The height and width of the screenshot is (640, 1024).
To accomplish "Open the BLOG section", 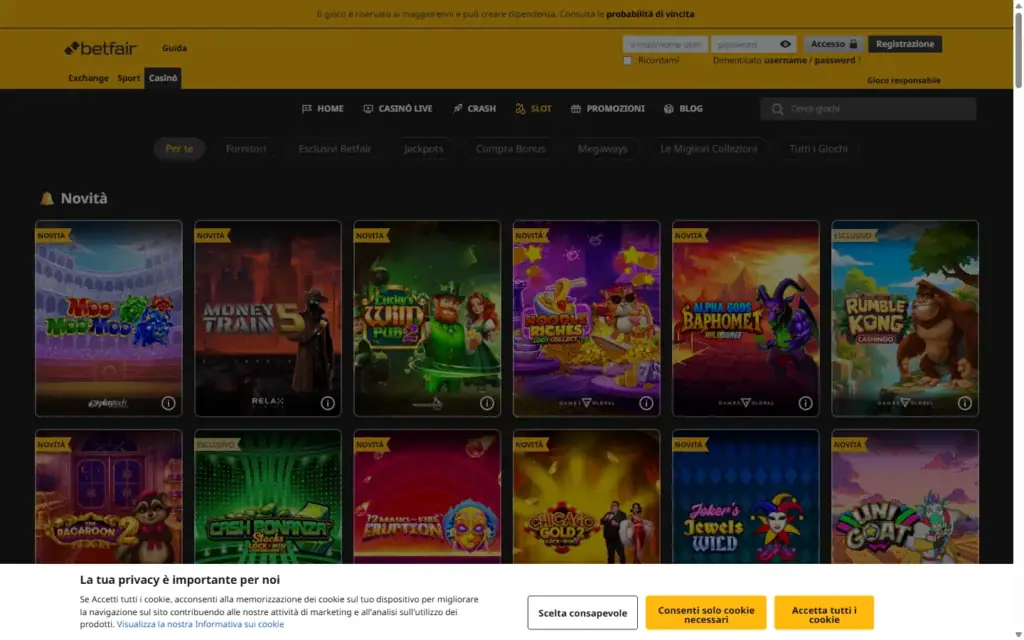I will [x=683, y=108].
